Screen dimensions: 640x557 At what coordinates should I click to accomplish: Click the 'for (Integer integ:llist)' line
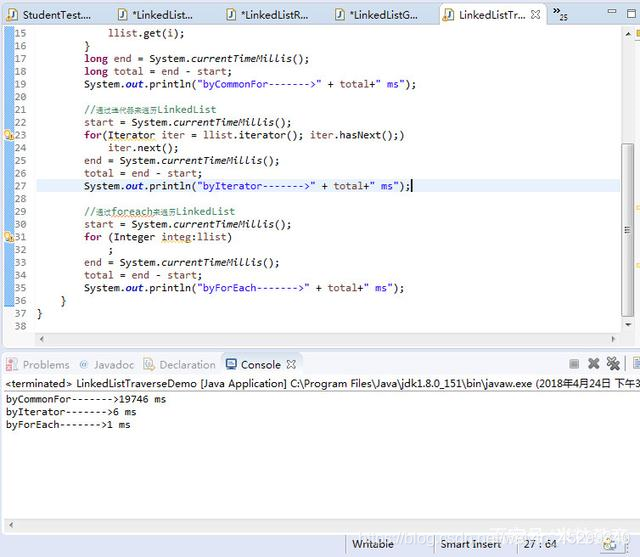(x=158, y=237)
